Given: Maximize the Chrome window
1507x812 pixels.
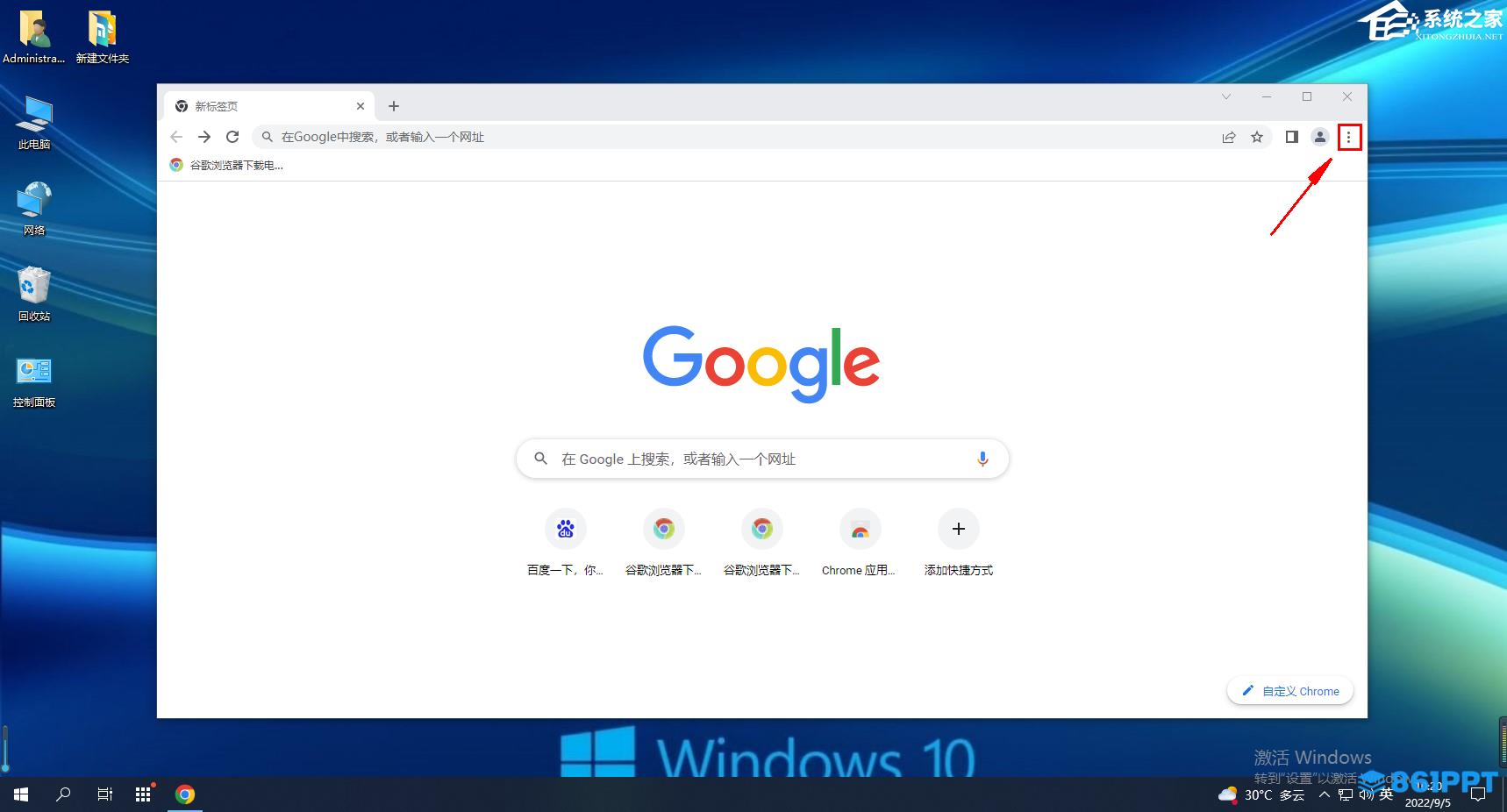Looking at the screenshot, I should [x=1307, y=96].
